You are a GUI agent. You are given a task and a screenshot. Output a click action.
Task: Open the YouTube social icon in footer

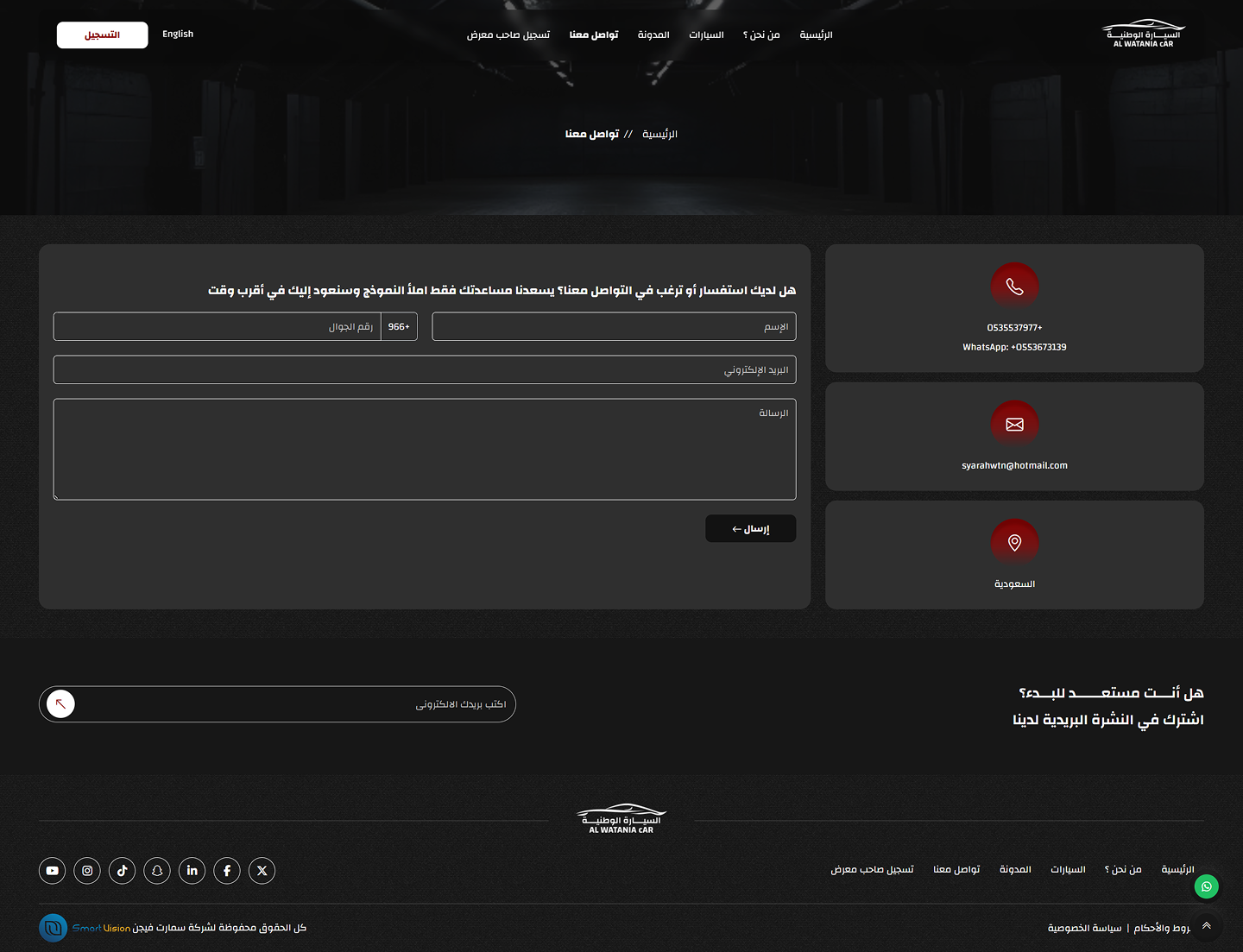click(53, 871)
